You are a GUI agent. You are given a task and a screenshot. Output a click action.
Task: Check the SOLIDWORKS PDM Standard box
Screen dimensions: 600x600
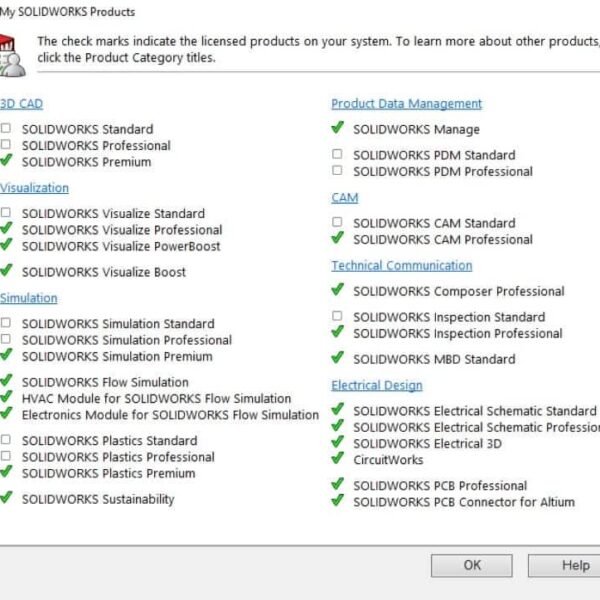(338, 155)
